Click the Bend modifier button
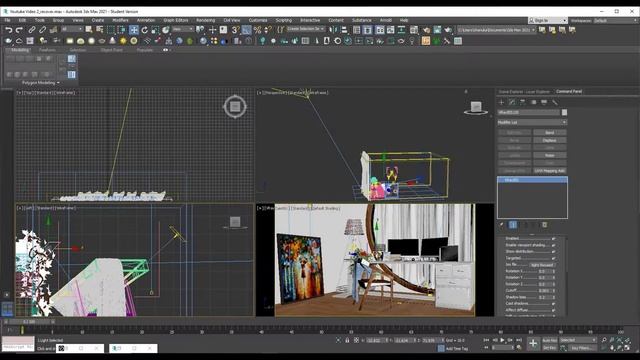The image size is (640, 360). click(x=549, y=133)
